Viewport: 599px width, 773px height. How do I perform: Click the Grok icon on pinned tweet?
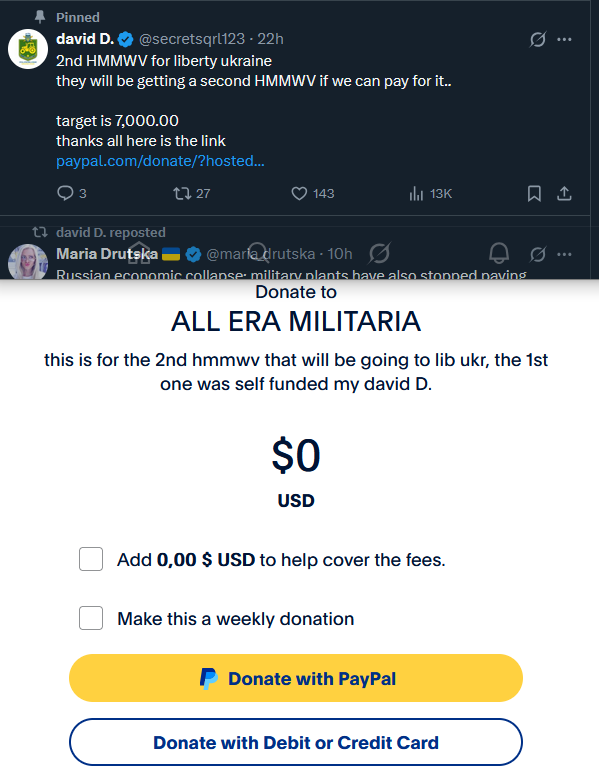tap(537, 39)
